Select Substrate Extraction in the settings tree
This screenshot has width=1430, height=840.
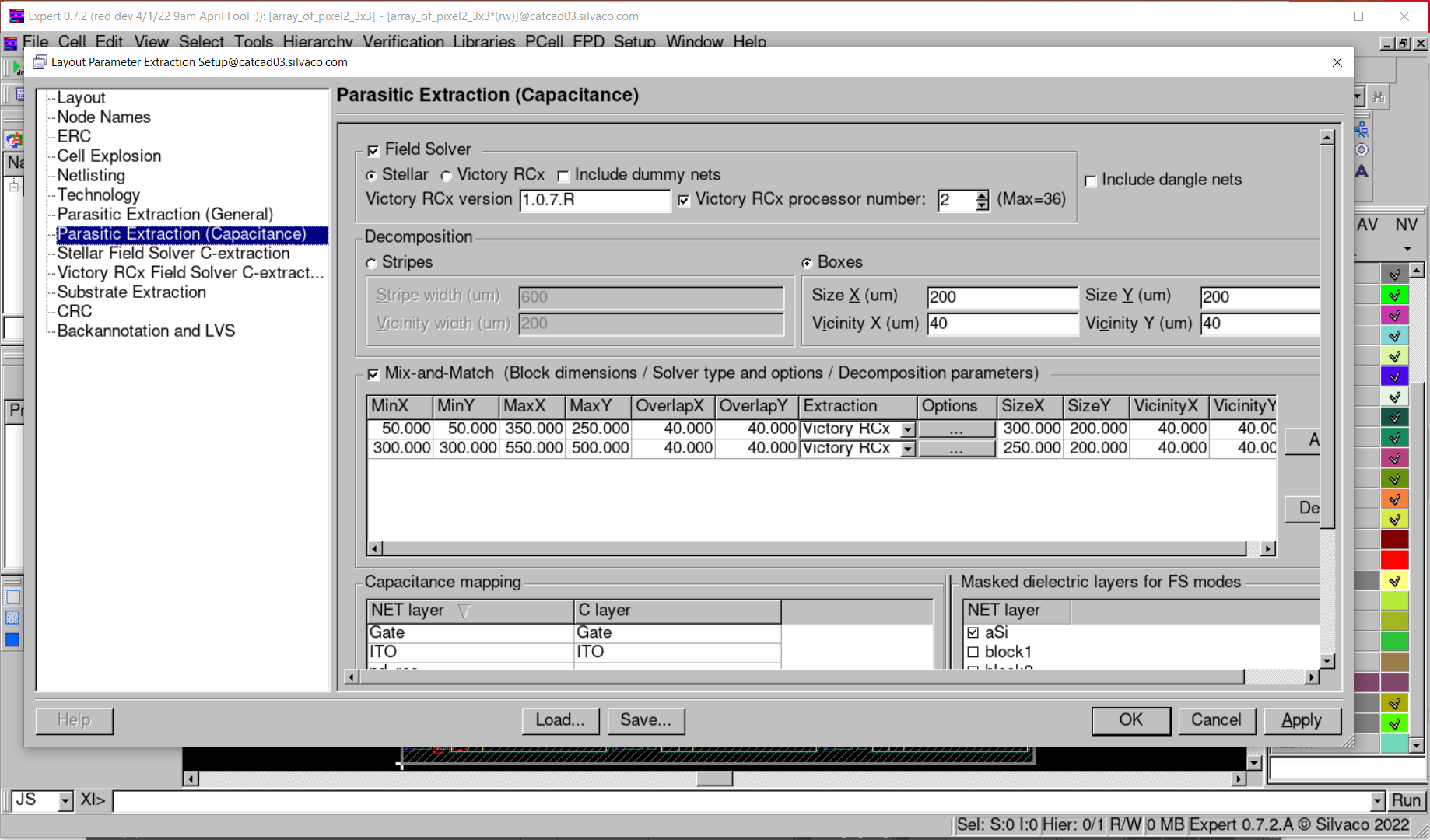131,292
